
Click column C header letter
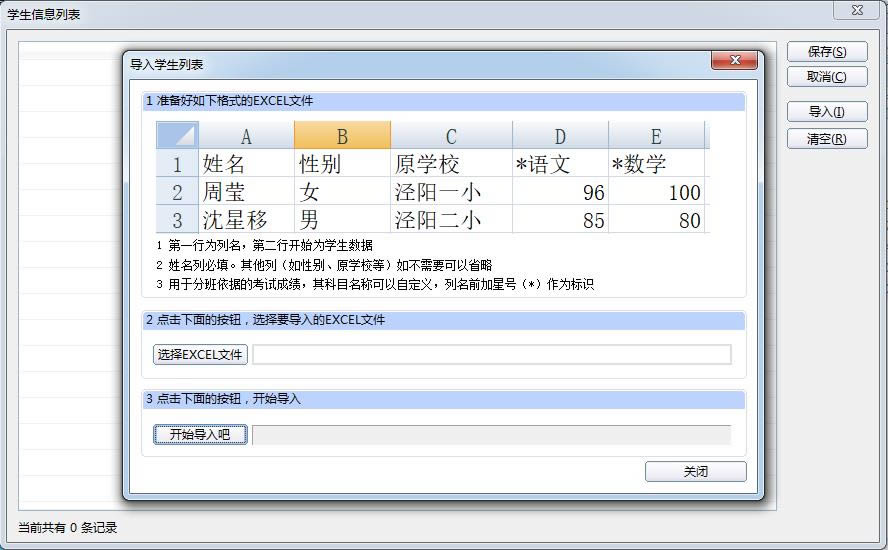point(451,136)
